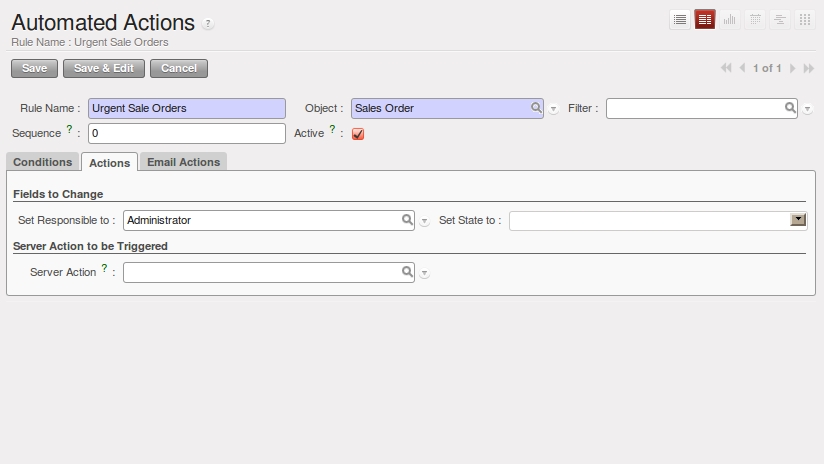Open the graph view

click(x=730, y=19)
